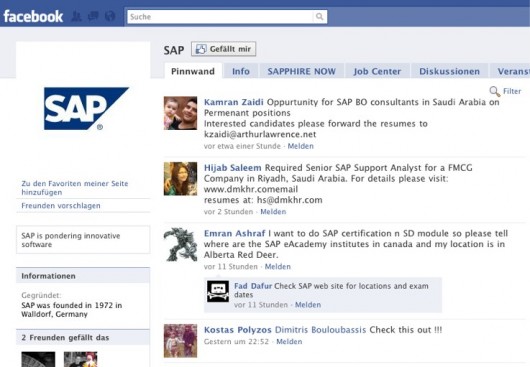The width and height of the screenshot is (530, 367).
Task: Click the SAP page title
Action: [174, 50]
